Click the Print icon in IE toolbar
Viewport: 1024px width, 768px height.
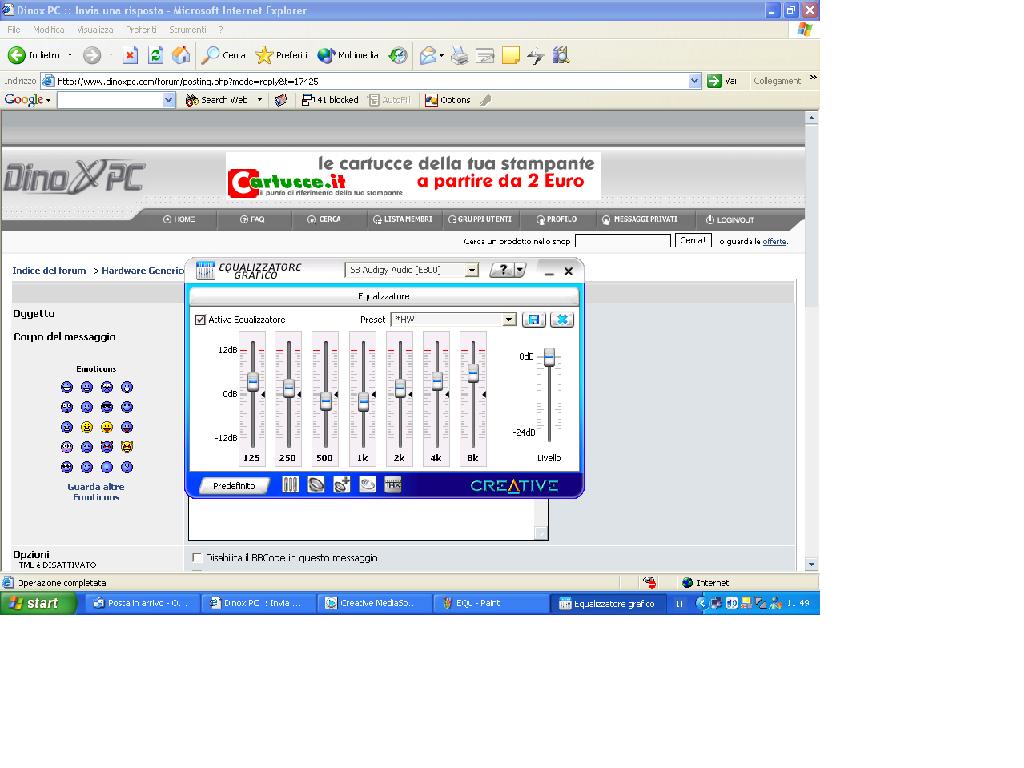(459, 55)
